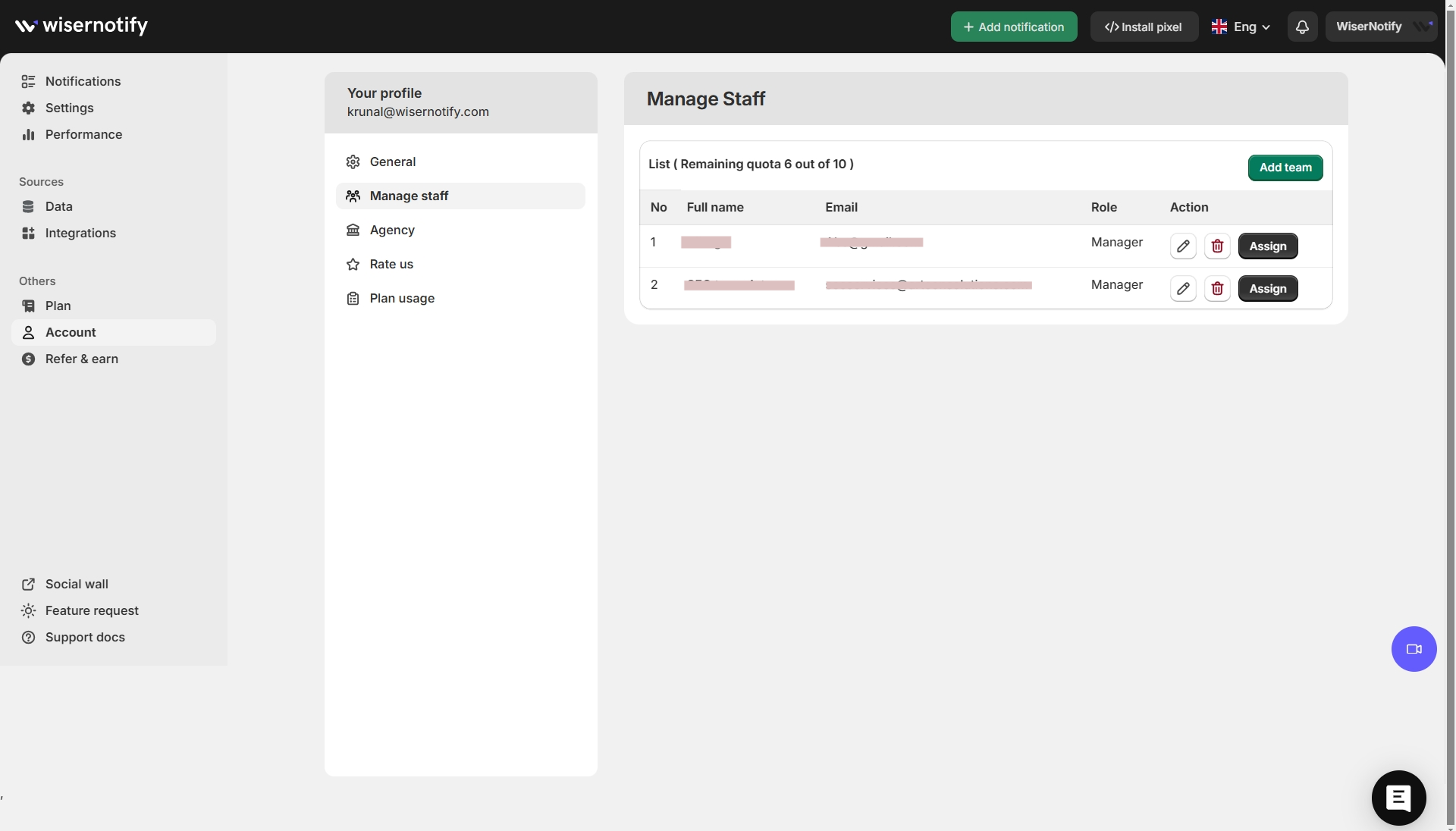Click Assign for staff row 2
1456x831 pixels.
tap(1268, 289)
